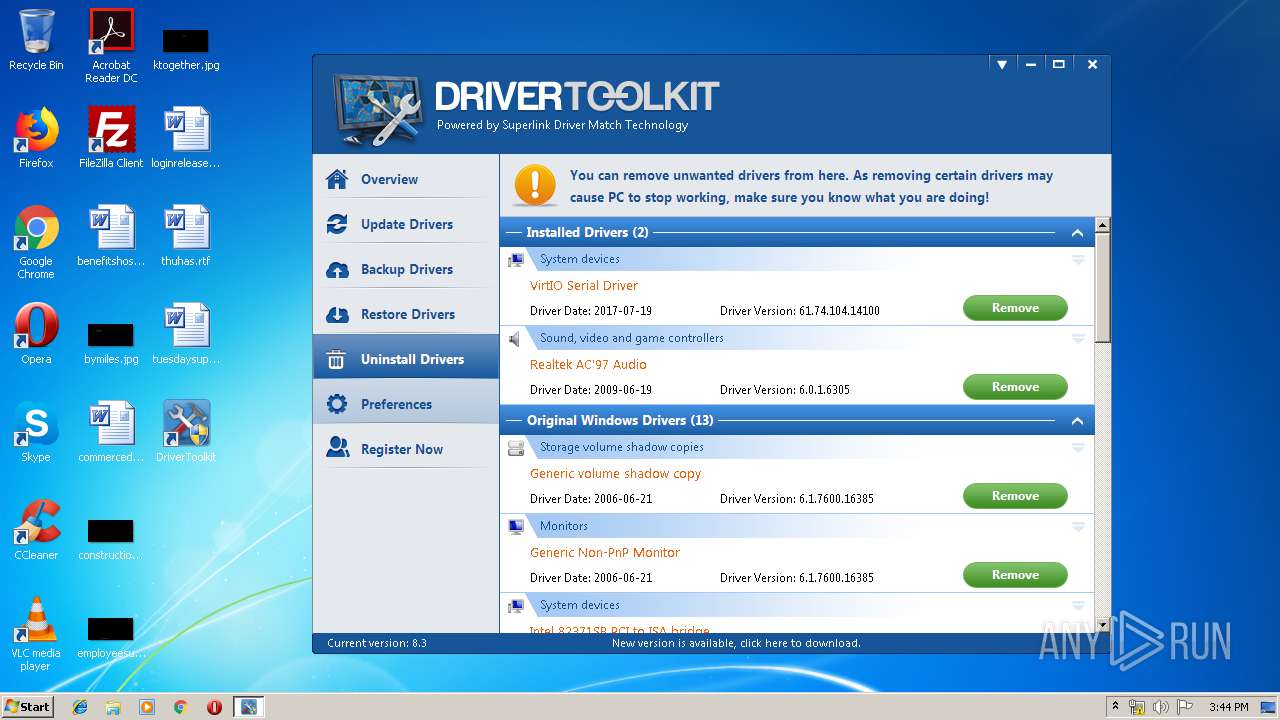Collapse the Installed Drivers section
The image size is (1280, 720).
point(1077,233)
